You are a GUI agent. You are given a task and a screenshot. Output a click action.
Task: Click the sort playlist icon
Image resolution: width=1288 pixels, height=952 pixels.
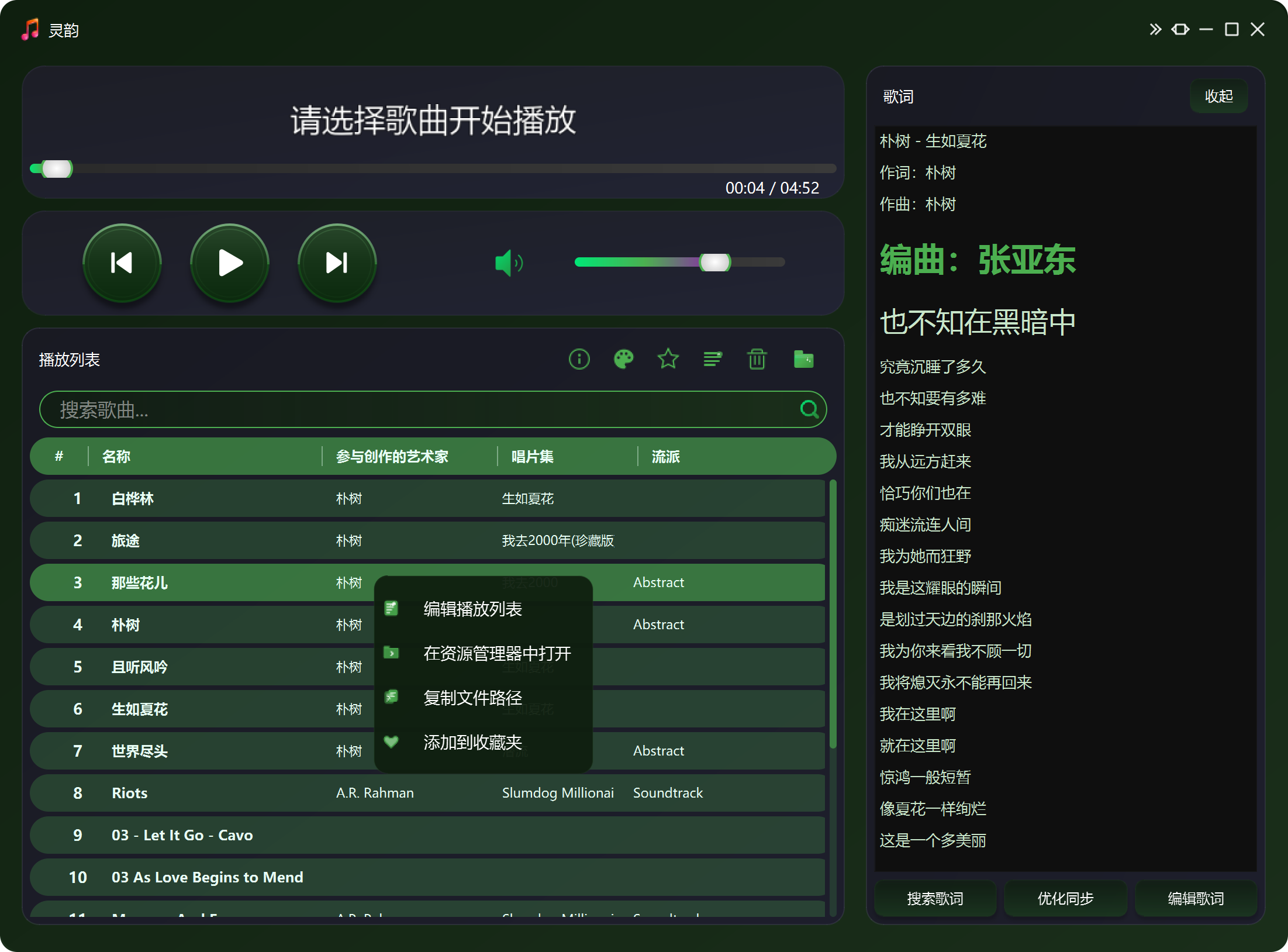pos(713,359)
